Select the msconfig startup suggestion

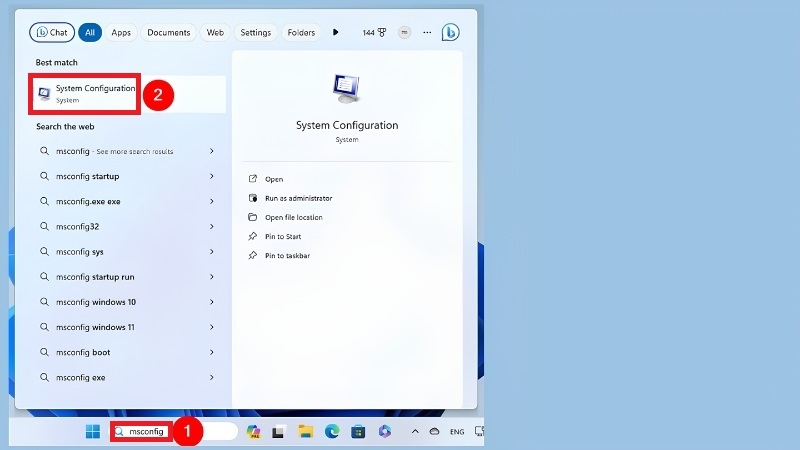(127, 176)
